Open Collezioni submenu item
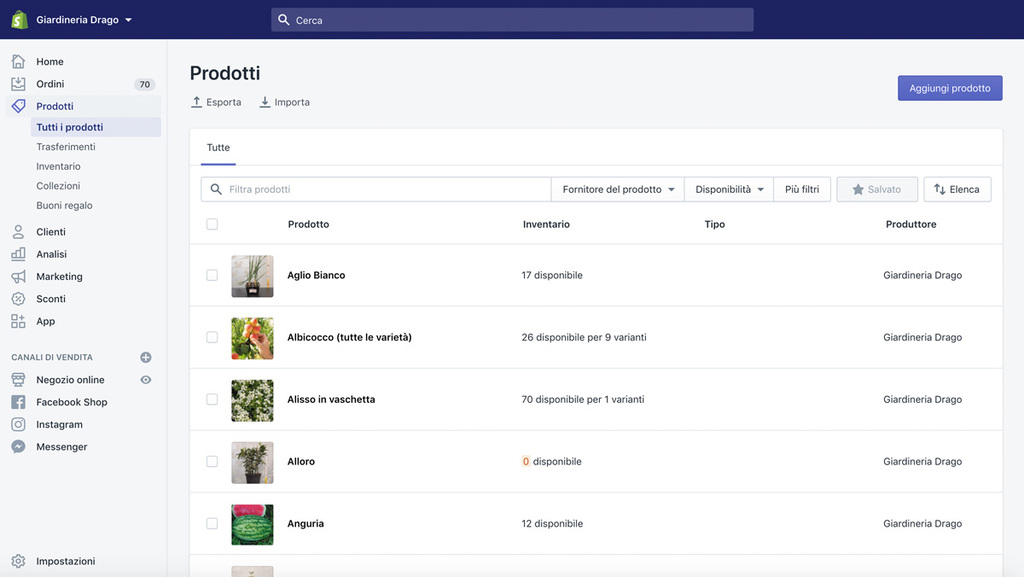Image resolution: width=1024 pixels, height=577 pixels. pyautogui.click(x=58, y=186)
